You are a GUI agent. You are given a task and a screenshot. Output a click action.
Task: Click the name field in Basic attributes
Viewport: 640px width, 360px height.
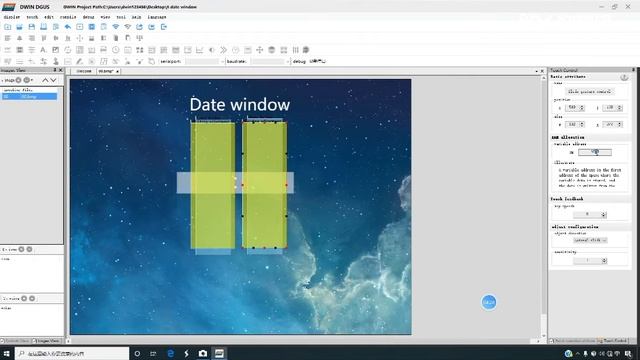[590, 92]
